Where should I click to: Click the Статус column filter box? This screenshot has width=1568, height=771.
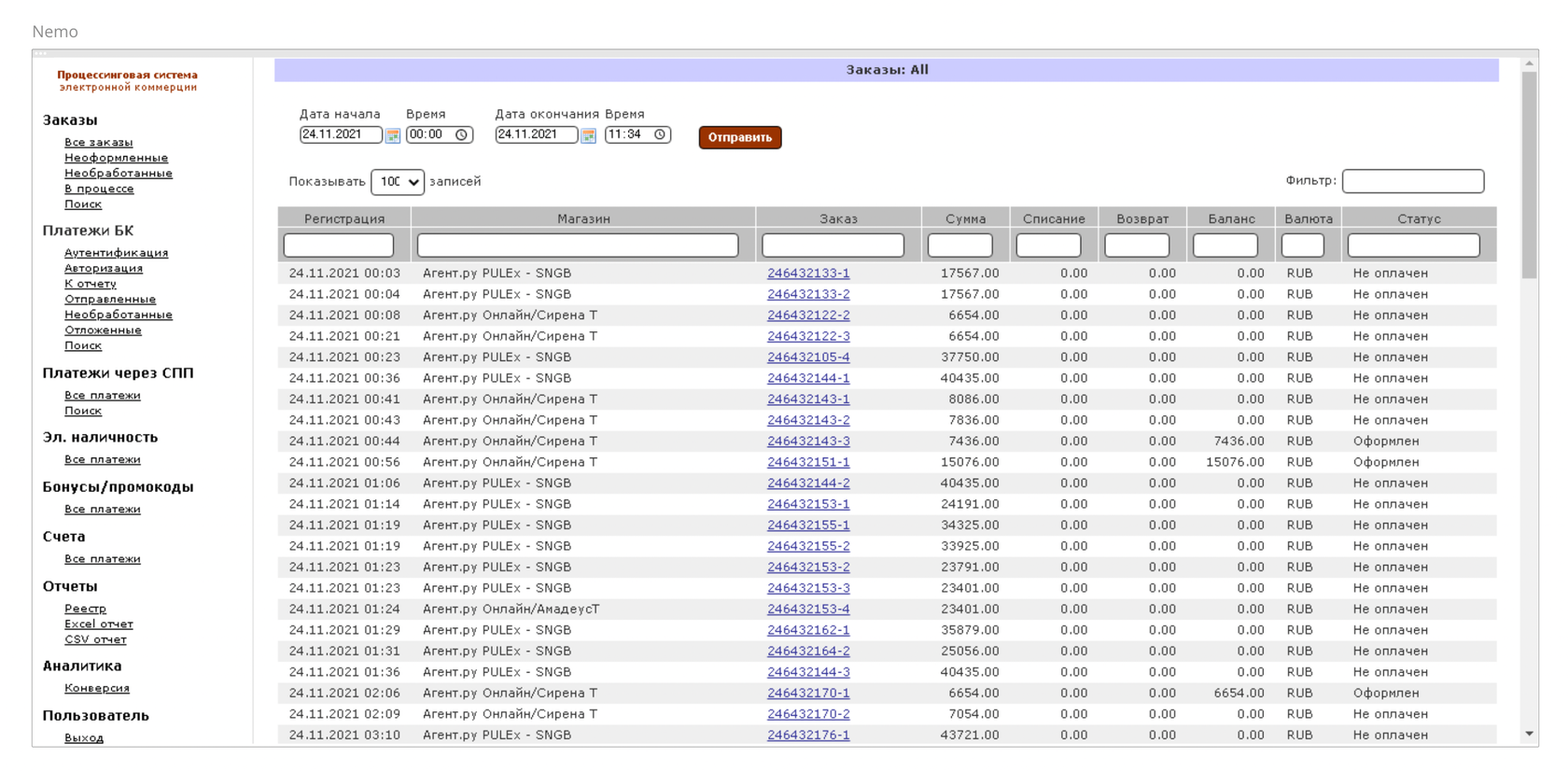tap(1413, 245)
